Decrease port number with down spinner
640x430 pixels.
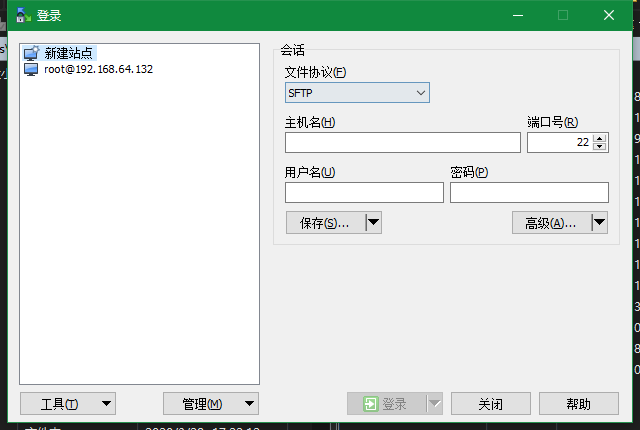tap(600, 147)
